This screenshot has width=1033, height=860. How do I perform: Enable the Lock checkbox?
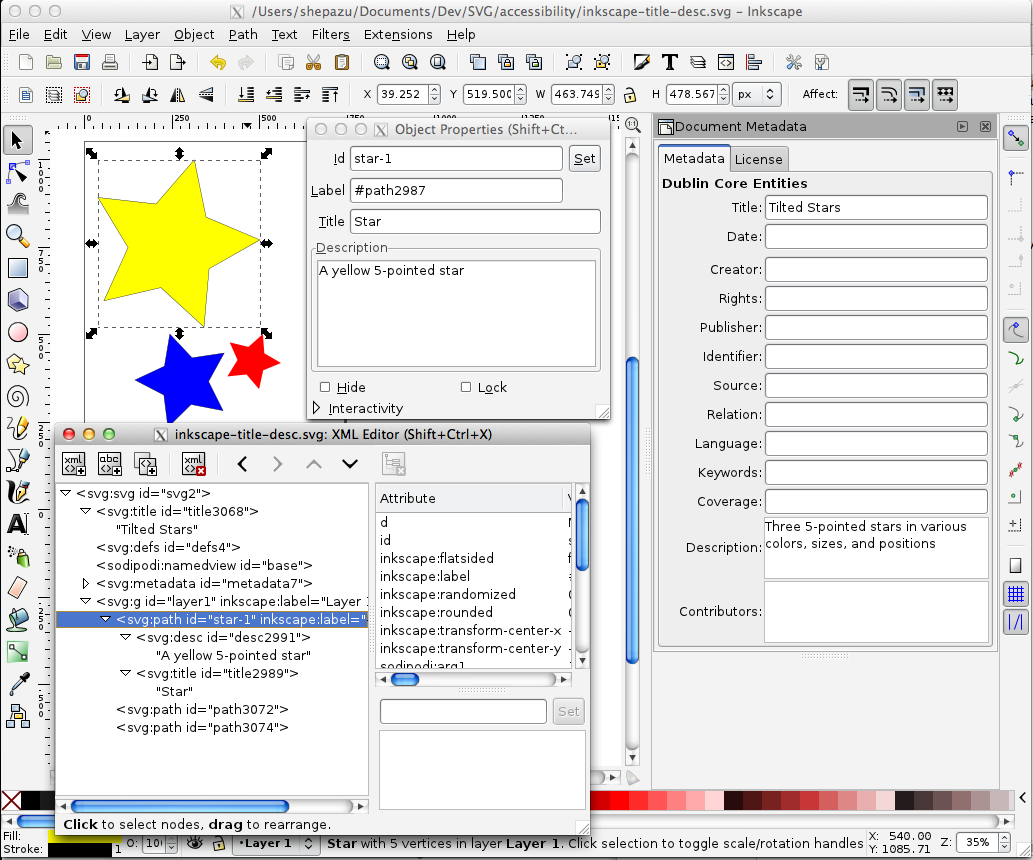(466, 387)
